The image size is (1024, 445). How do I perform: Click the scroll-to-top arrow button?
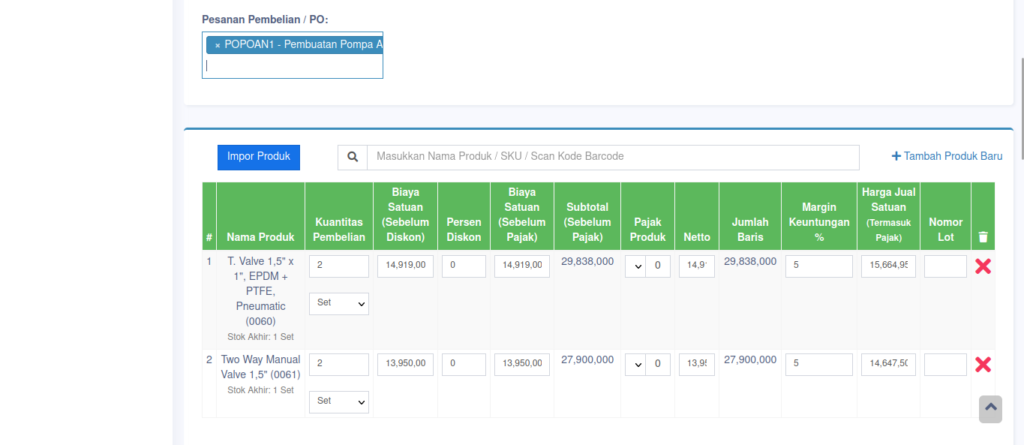[x=990, y=407]
